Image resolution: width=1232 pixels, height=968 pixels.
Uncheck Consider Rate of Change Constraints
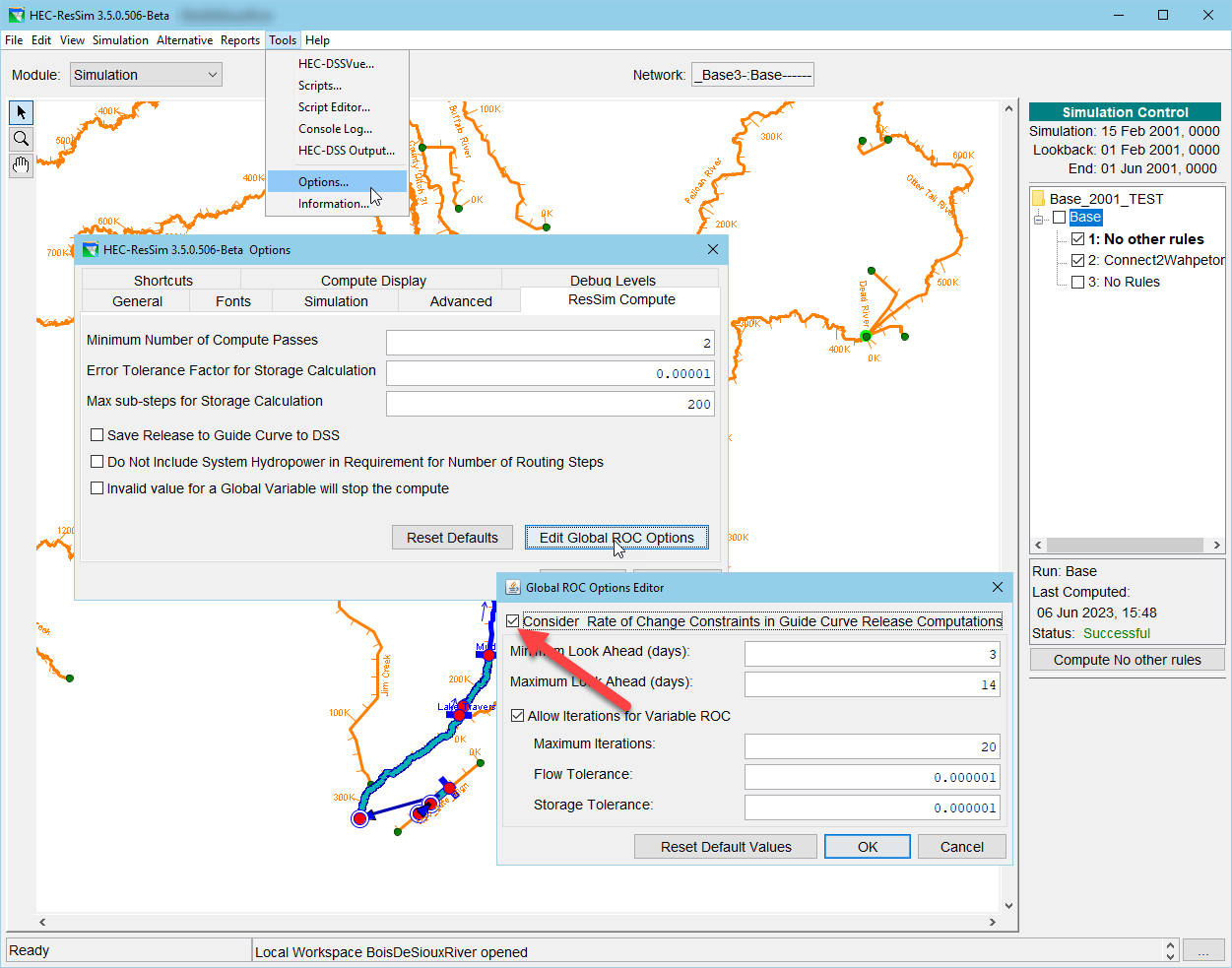tap(513, 620)
